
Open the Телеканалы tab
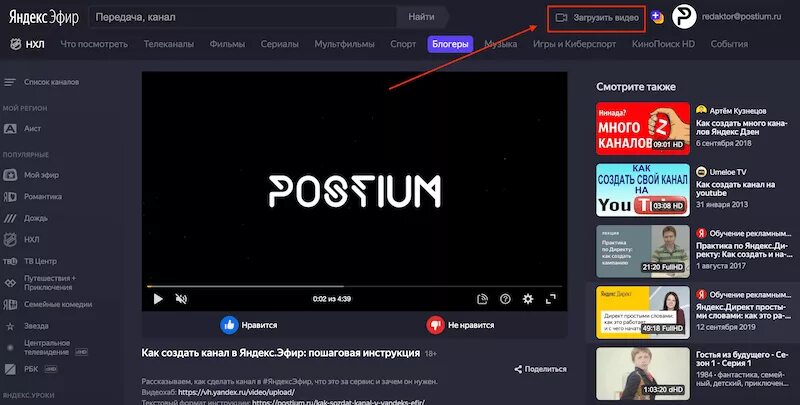pos(168,44)
